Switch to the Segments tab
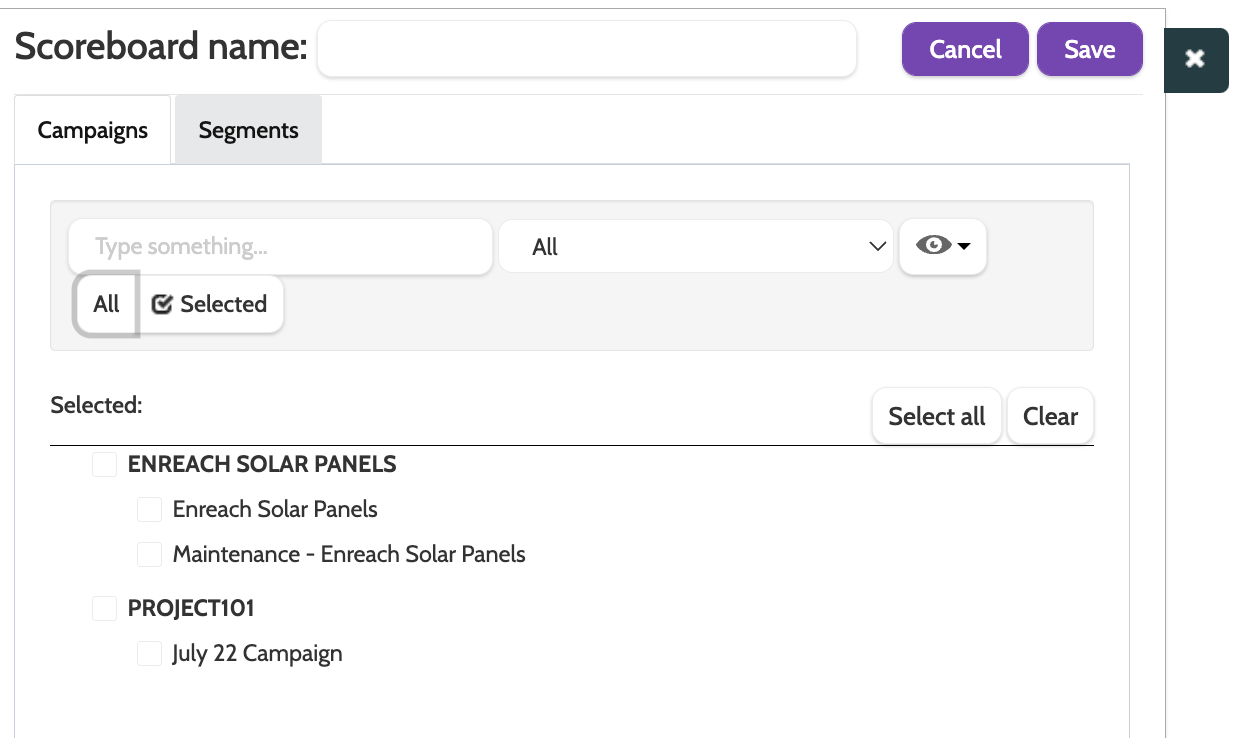The image size is (1258, 738). (248, 130)
